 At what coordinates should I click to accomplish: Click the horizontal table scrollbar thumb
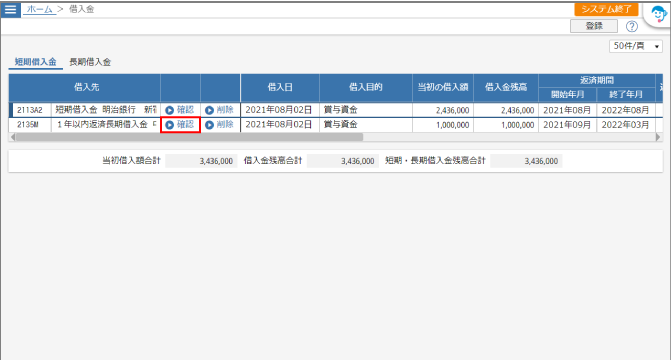point(189,137)
